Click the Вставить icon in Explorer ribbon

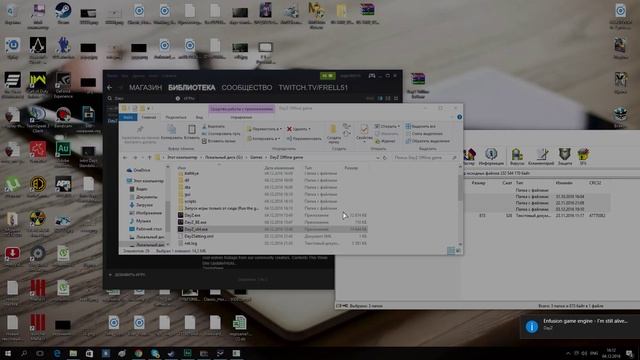191,133
